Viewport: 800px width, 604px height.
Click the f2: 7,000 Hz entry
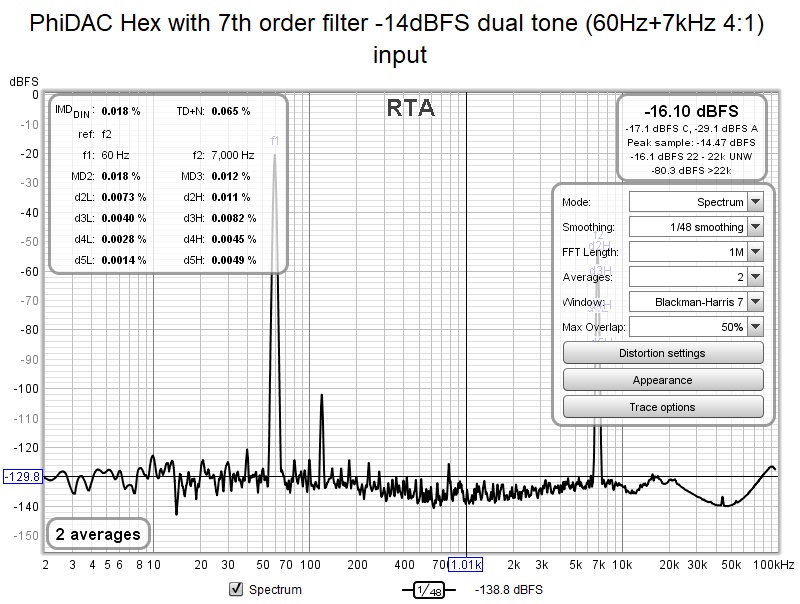coord(223,155)
